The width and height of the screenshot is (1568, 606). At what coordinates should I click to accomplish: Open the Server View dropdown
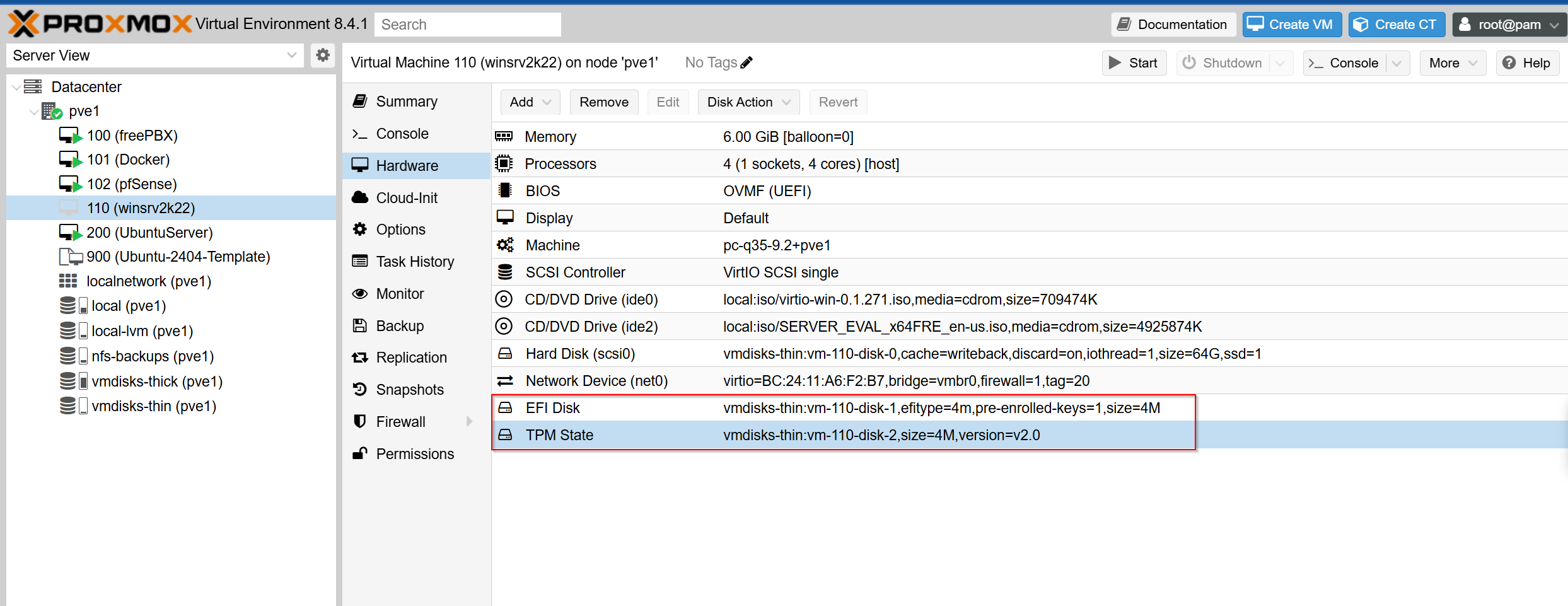(x=292, y=55)
